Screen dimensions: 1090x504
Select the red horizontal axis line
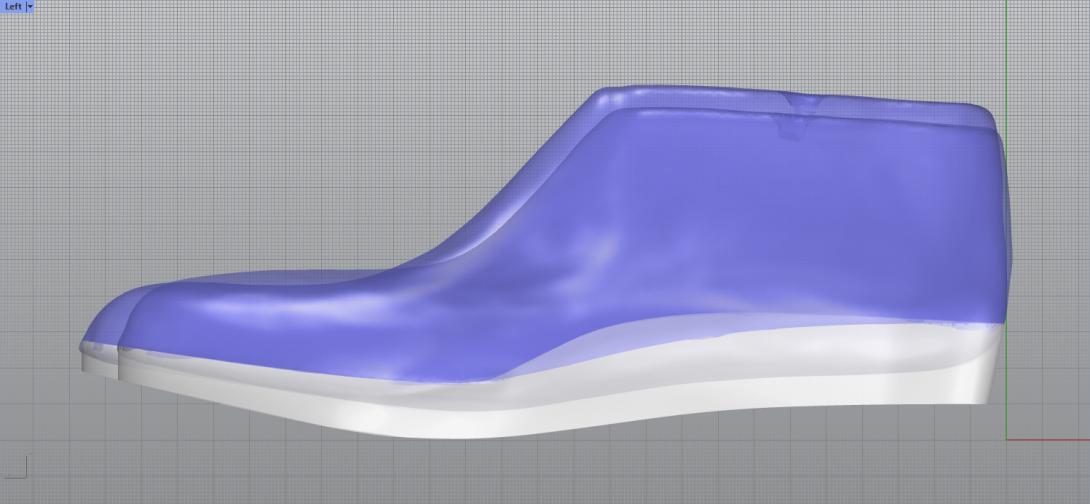tap(1050, 439)
